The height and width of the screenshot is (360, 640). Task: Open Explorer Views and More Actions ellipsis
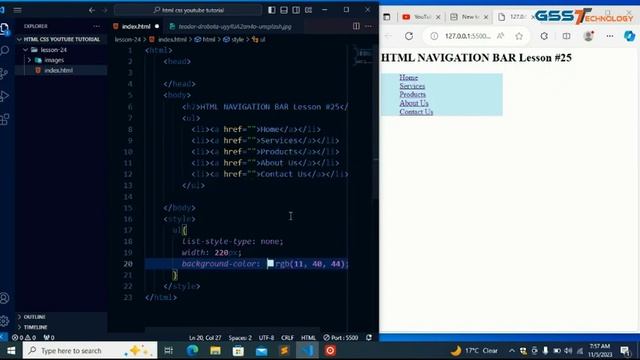[x=97, y=26]
